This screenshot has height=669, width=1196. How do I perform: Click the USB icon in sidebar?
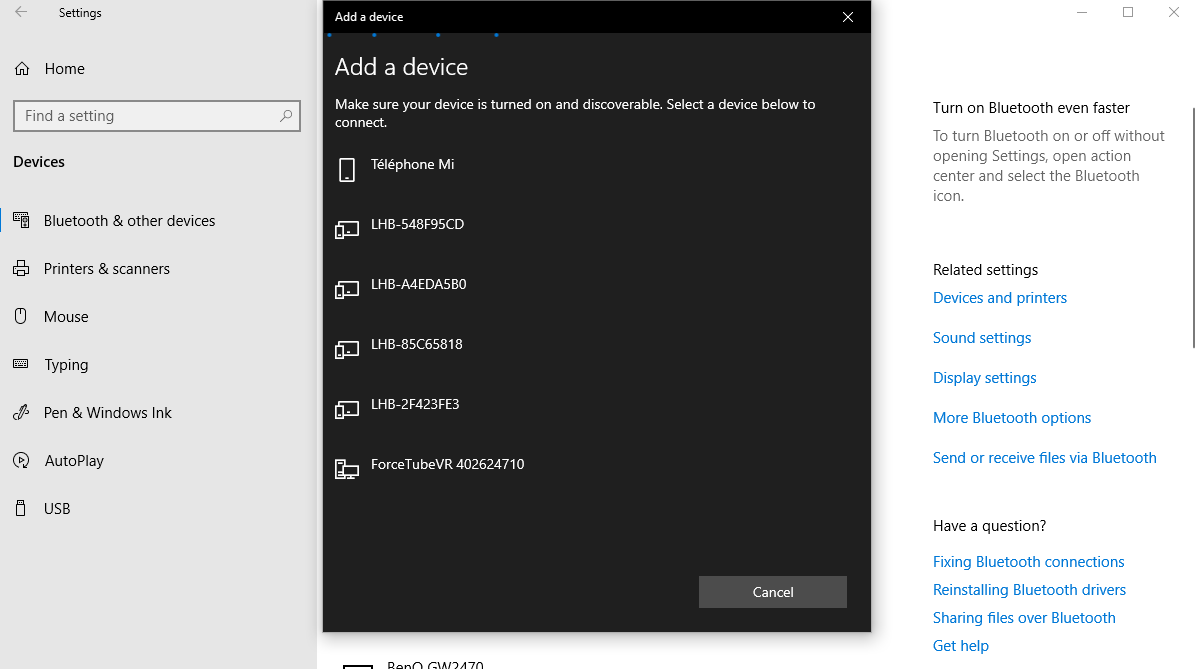(x=21, y=508)
